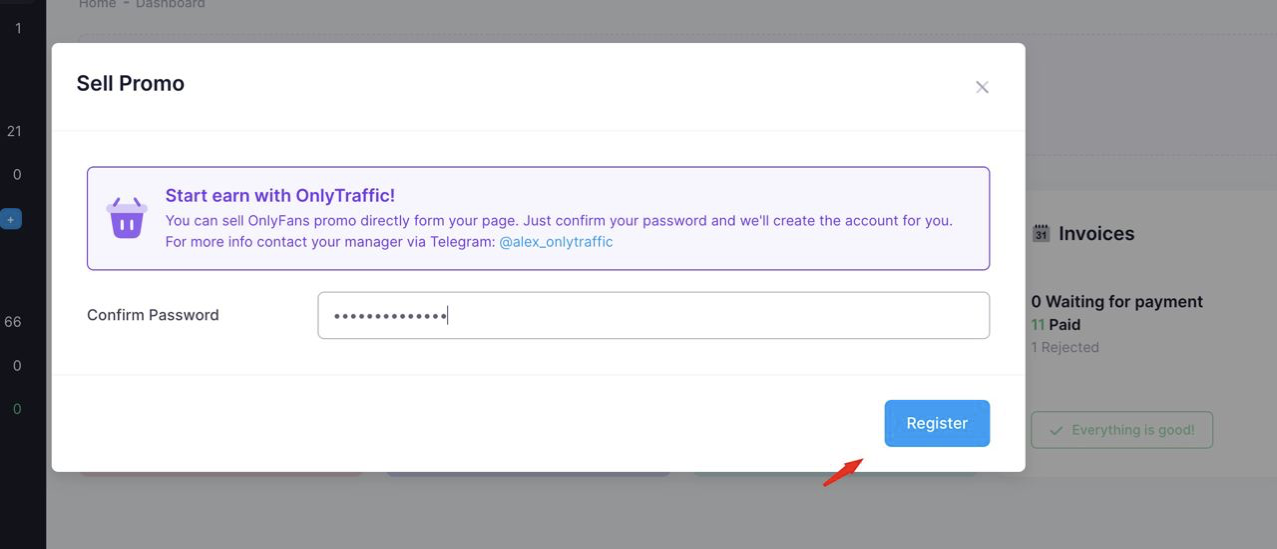
Task: Click the checkmark icon beside Everything is good
Action: (1055, 430)
